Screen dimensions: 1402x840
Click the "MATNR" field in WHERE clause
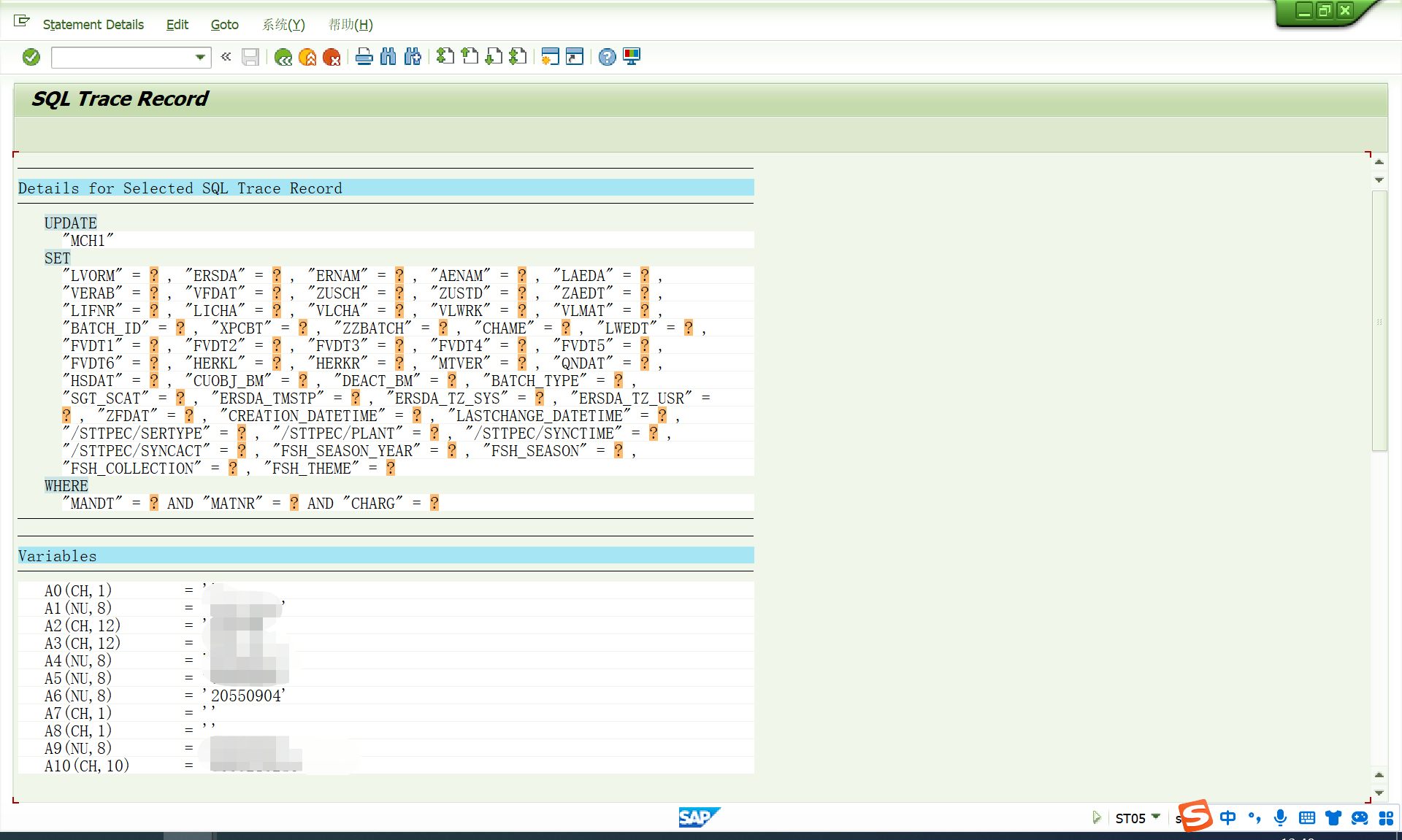(x=232, y=504)
